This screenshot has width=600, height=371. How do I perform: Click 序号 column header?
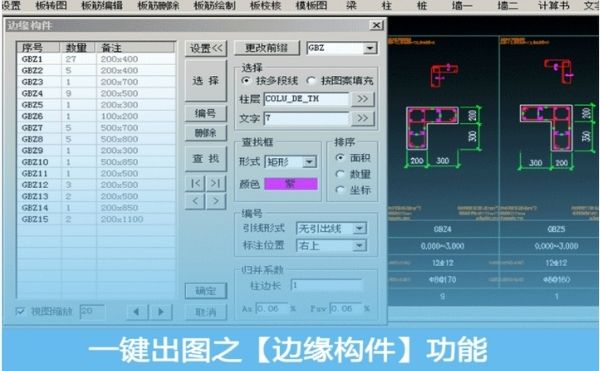pos(38,47)
